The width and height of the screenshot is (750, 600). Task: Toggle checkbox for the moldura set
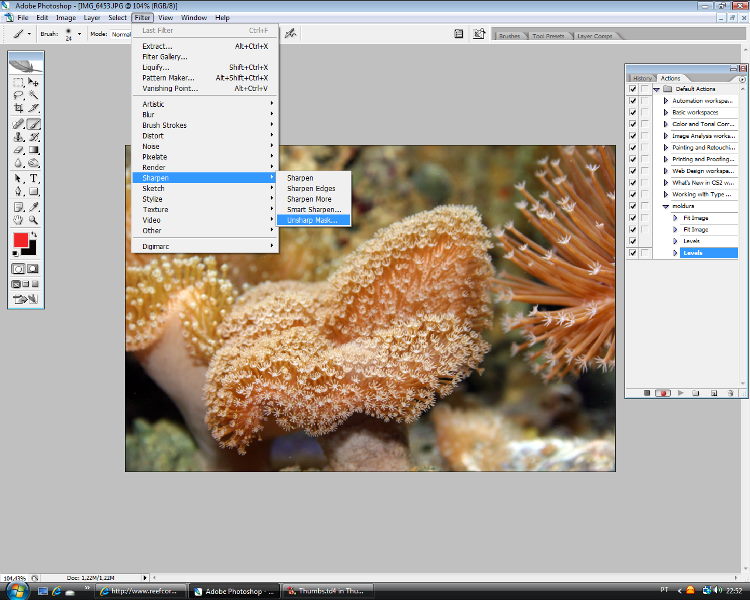point(632,206)
